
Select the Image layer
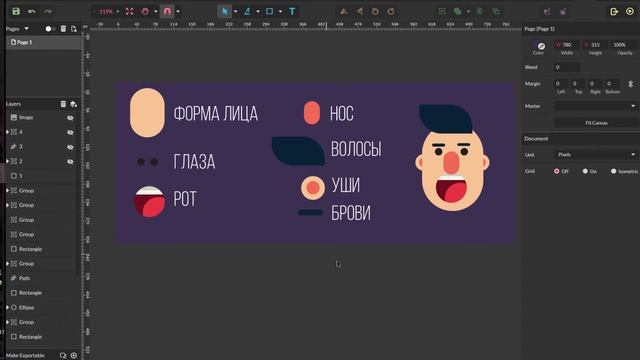coord(41,118)
